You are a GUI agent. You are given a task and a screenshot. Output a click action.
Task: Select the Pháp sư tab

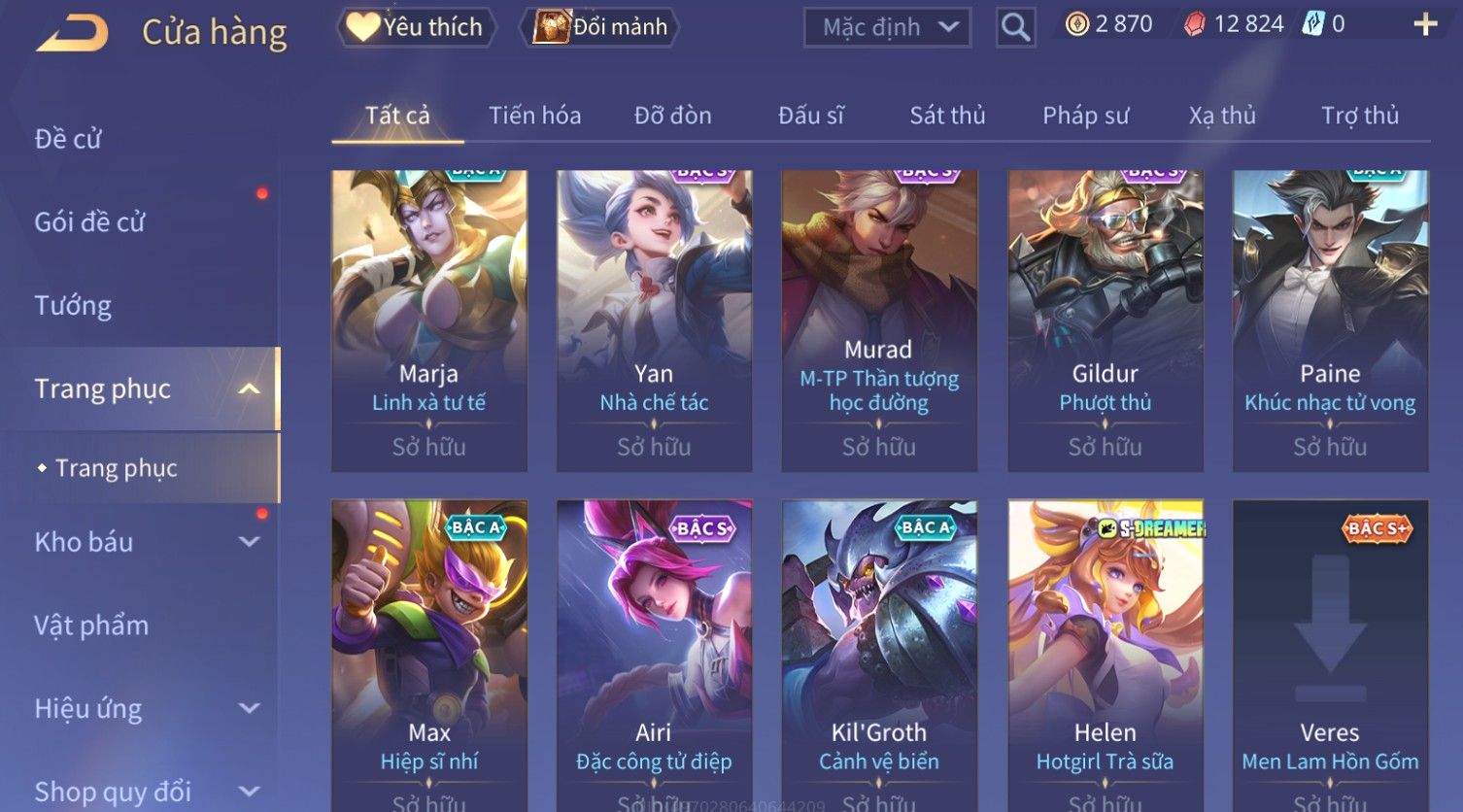[x=1085, y=116]
